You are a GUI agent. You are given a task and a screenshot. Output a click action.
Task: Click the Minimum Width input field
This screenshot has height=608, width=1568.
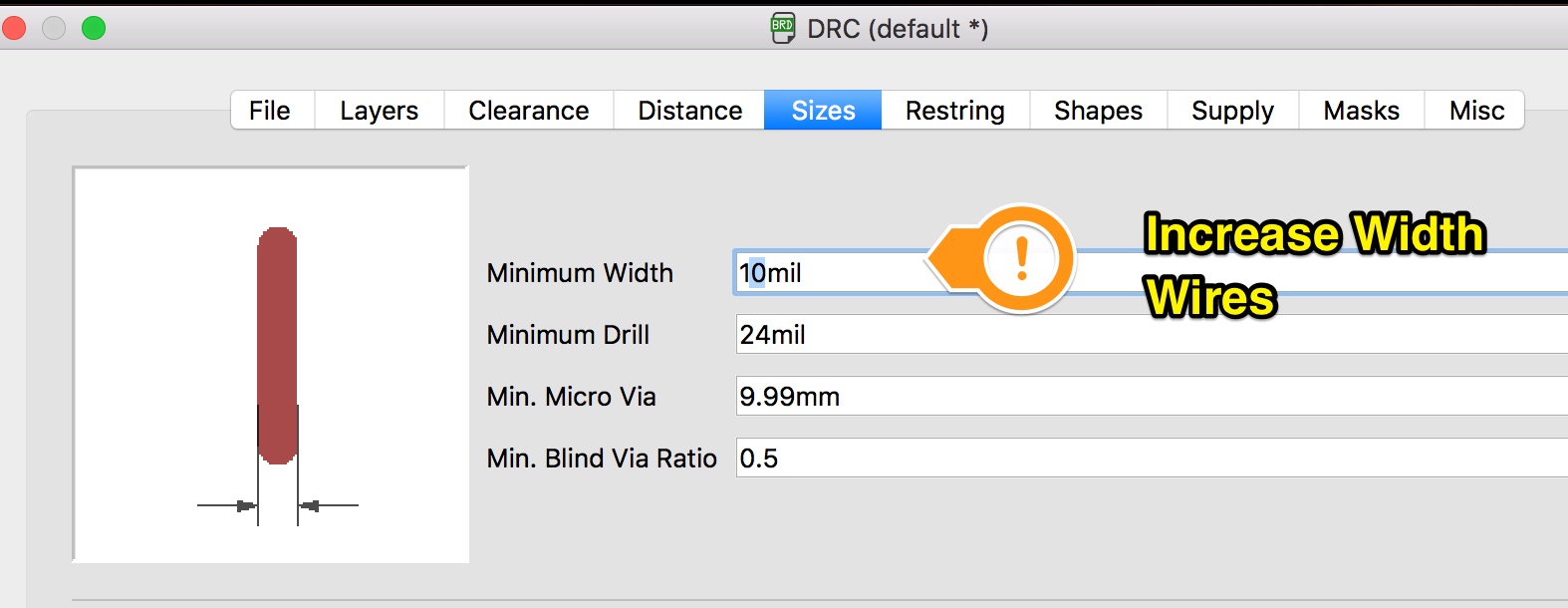(x=847, y=273)
